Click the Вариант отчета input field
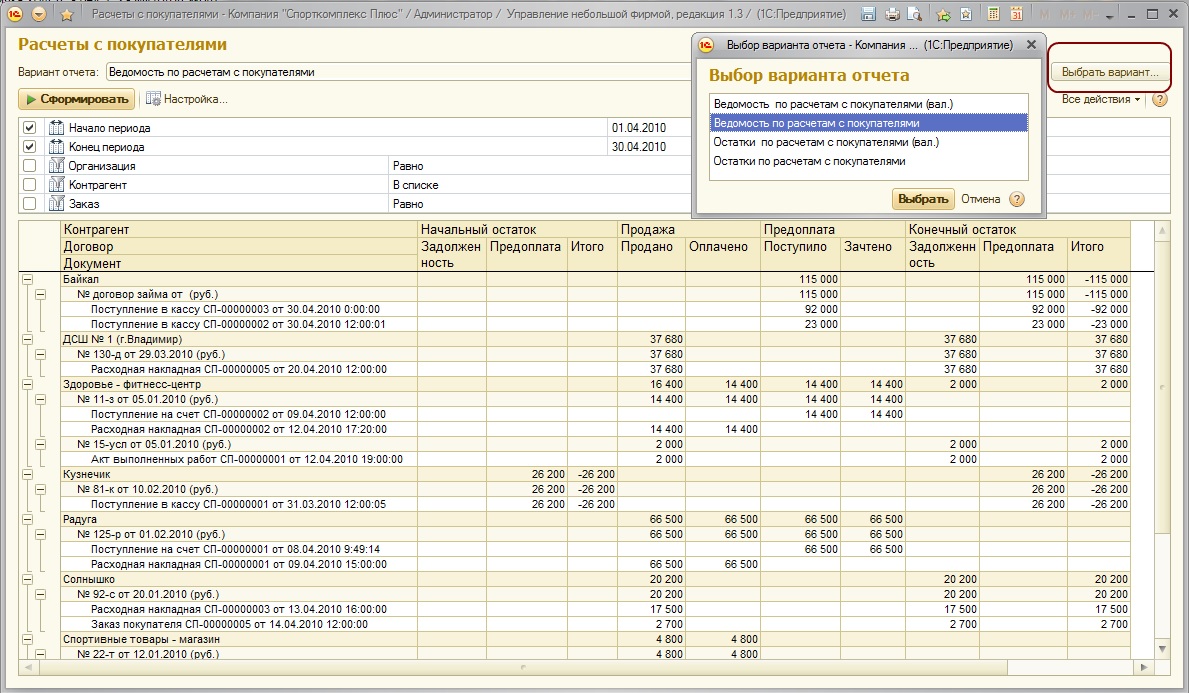1189x693 pixels. tap(400, 72)
